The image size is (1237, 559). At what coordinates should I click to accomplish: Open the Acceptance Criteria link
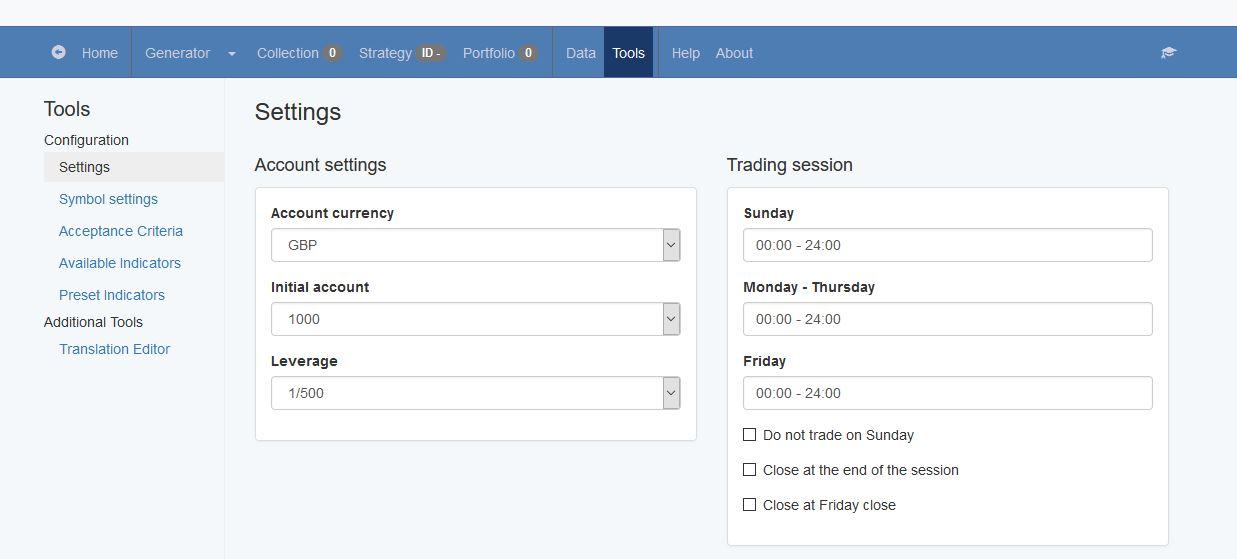(x=121, y=231)
